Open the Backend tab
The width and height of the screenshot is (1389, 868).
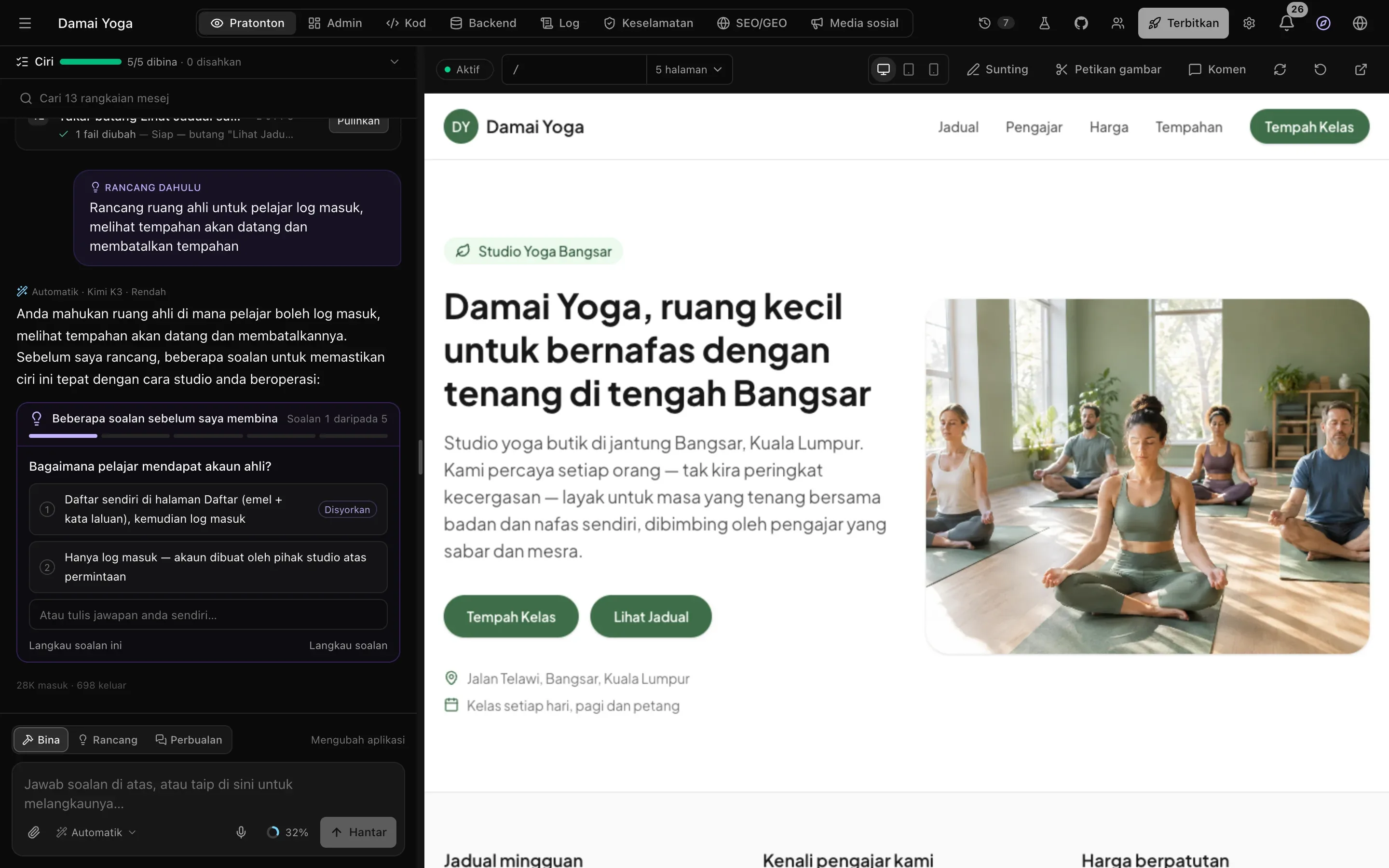pos(483,23)
